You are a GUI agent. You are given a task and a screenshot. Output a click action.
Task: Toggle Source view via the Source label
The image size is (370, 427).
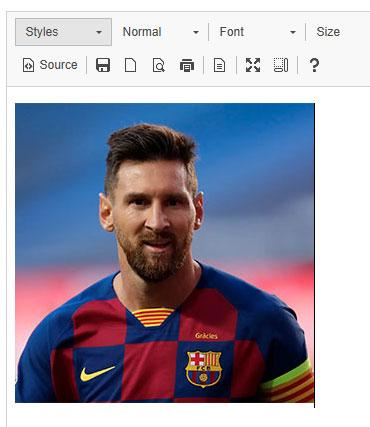pos(58,65)
